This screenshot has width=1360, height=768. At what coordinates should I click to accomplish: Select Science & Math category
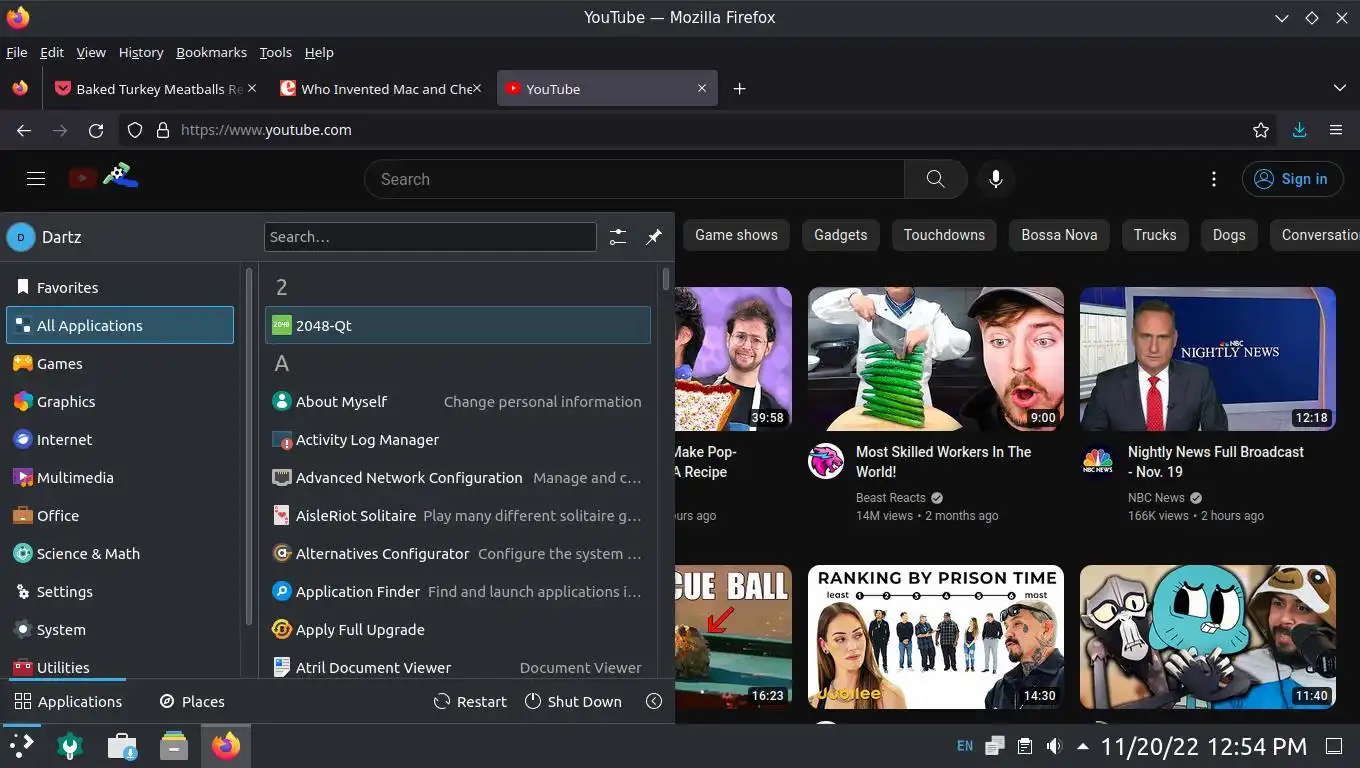pos(120,553)
